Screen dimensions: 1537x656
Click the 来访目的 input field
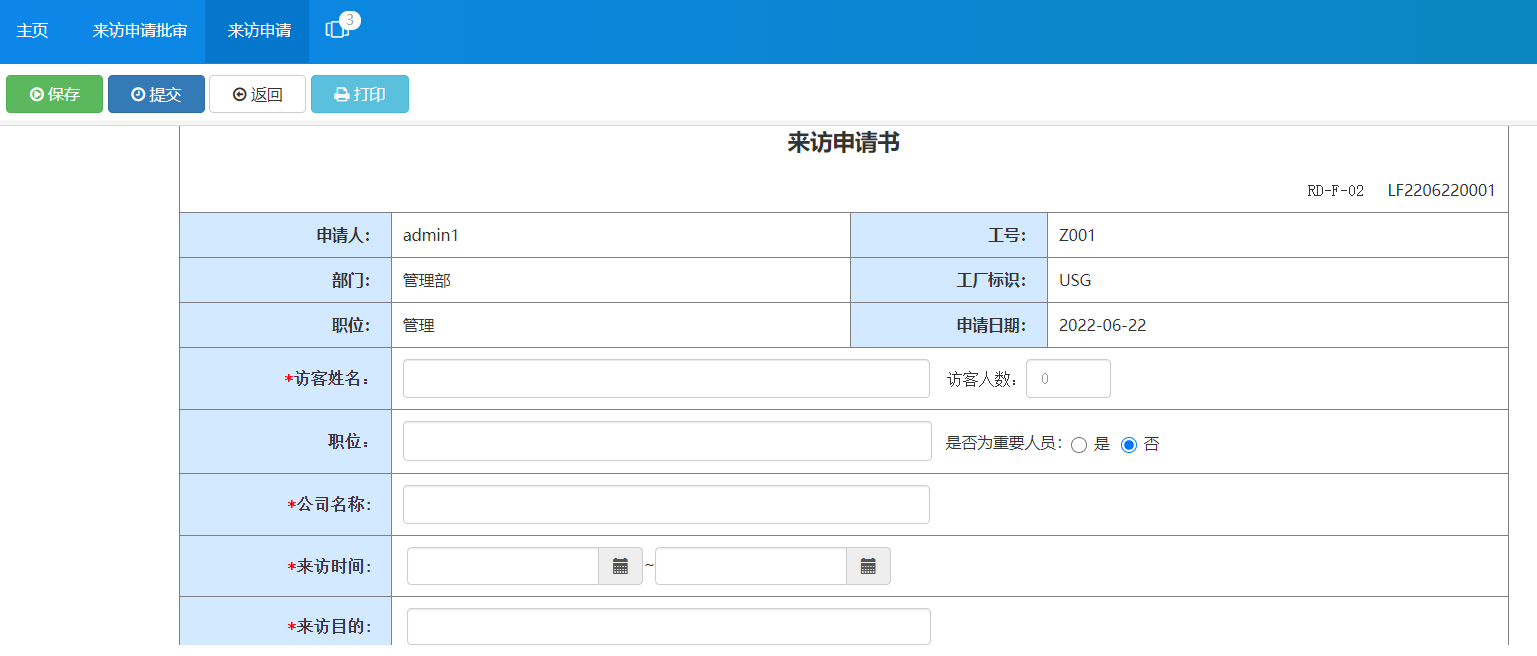coord(668,626)
